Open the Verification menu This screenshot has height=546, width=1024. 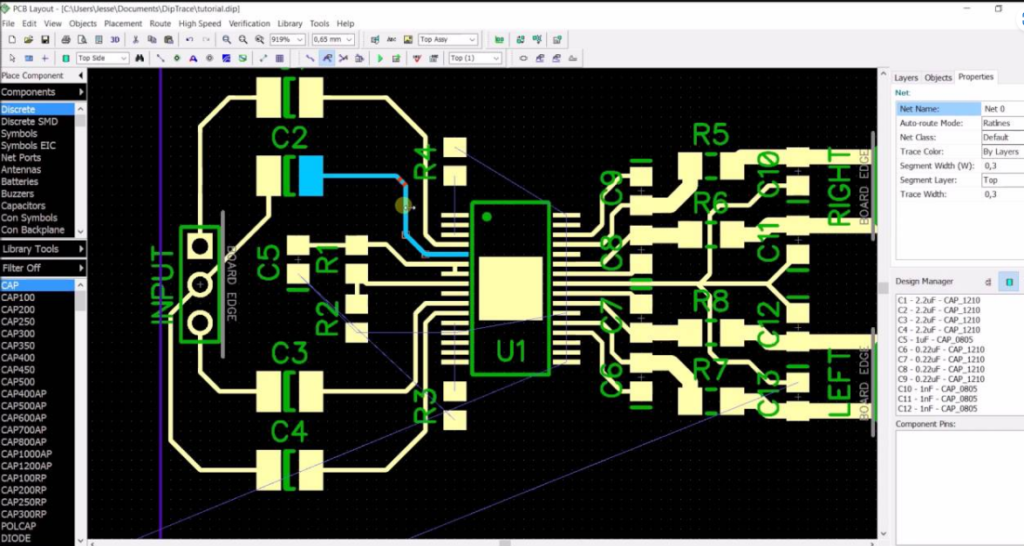point(249,23)
